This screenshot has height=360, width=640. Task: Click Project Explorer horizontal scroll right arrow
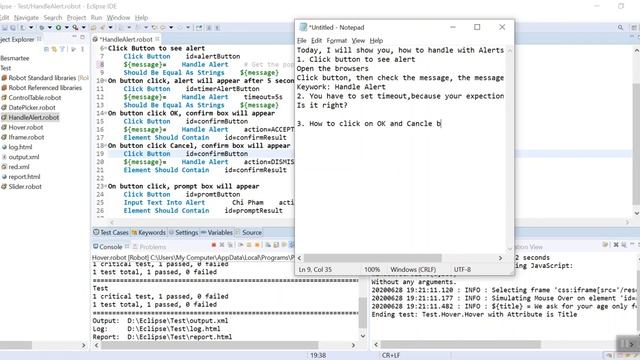coord(84,345)
